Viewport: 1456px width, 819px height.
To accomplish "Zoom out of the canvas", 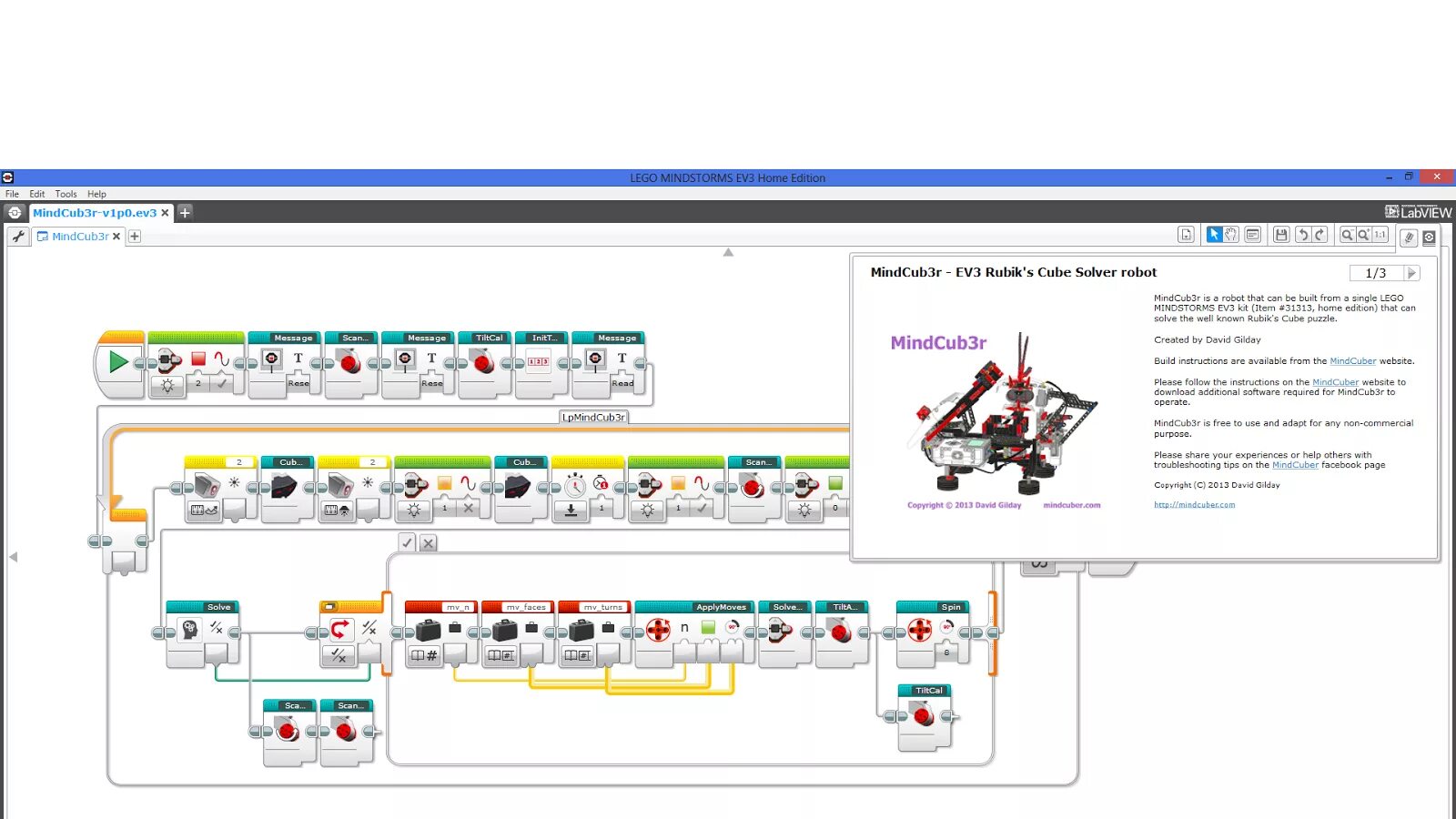I will [1347, 235].
